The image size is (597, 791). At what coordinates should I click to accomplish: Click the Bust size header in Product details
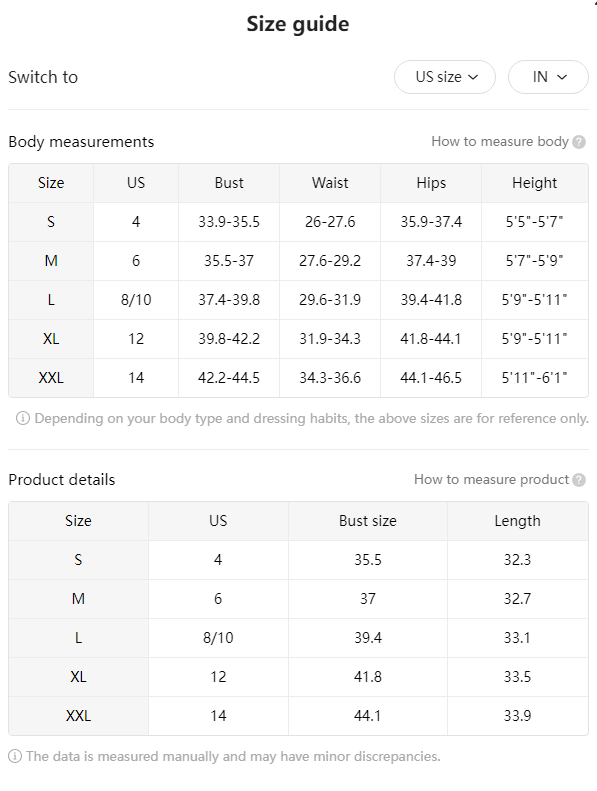(368, 521)
